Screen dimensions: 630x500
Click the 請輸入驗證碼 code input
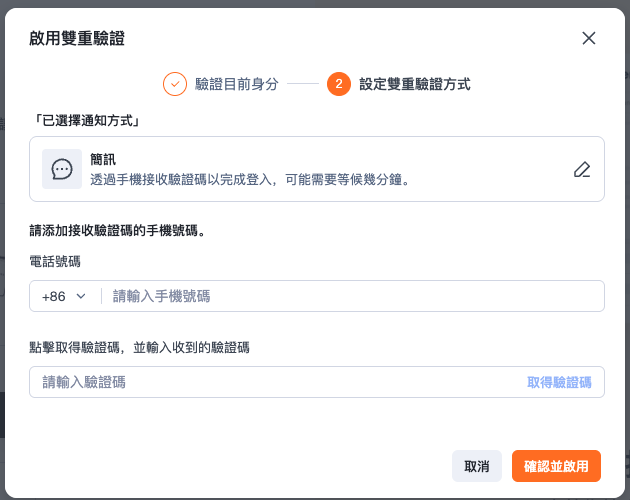[277, 382]
